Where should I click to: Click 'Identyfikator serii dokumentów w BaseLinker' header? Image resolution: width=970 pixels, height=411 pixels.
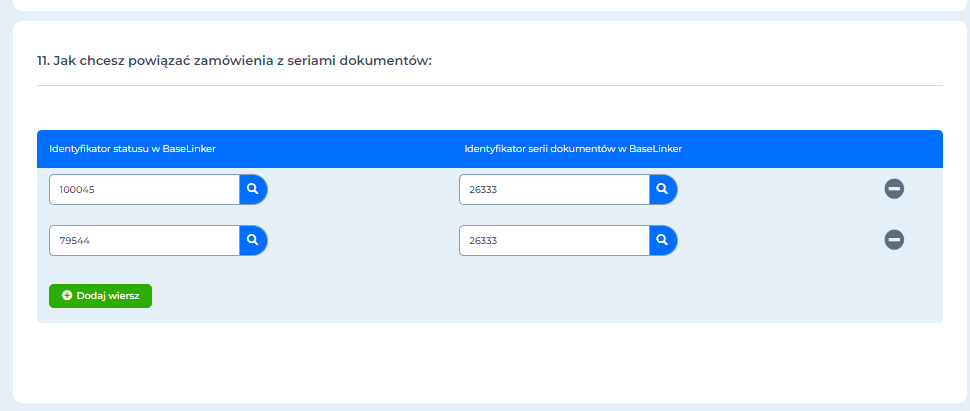573,149
